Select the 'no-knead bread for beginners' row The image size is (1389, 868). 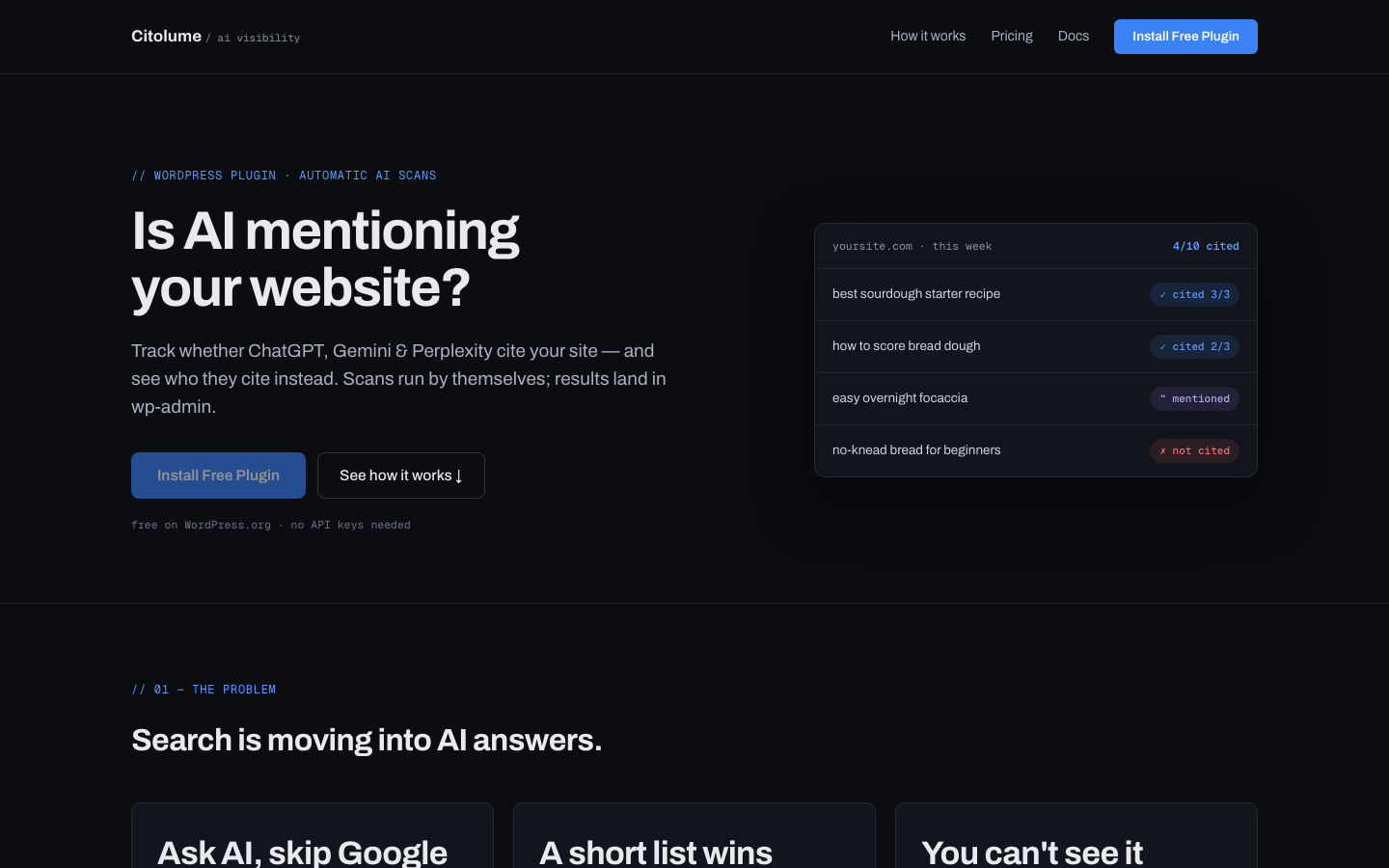(x=1036, y=450)
